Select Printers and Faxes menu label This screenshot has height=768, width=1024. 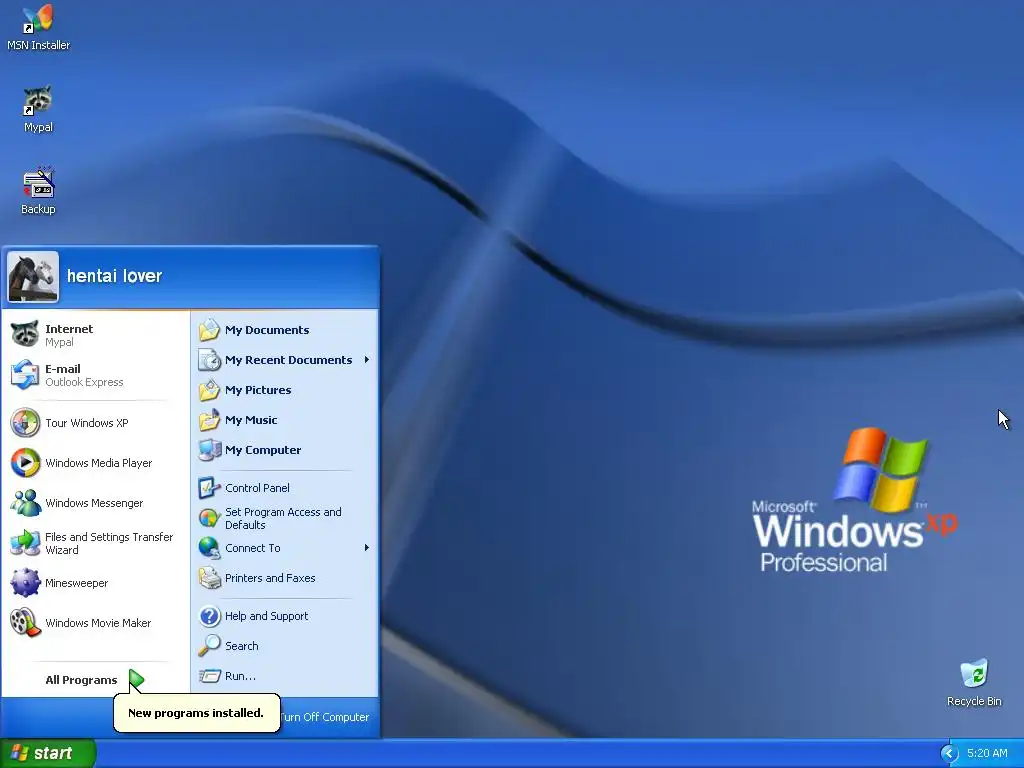point(270,578)
